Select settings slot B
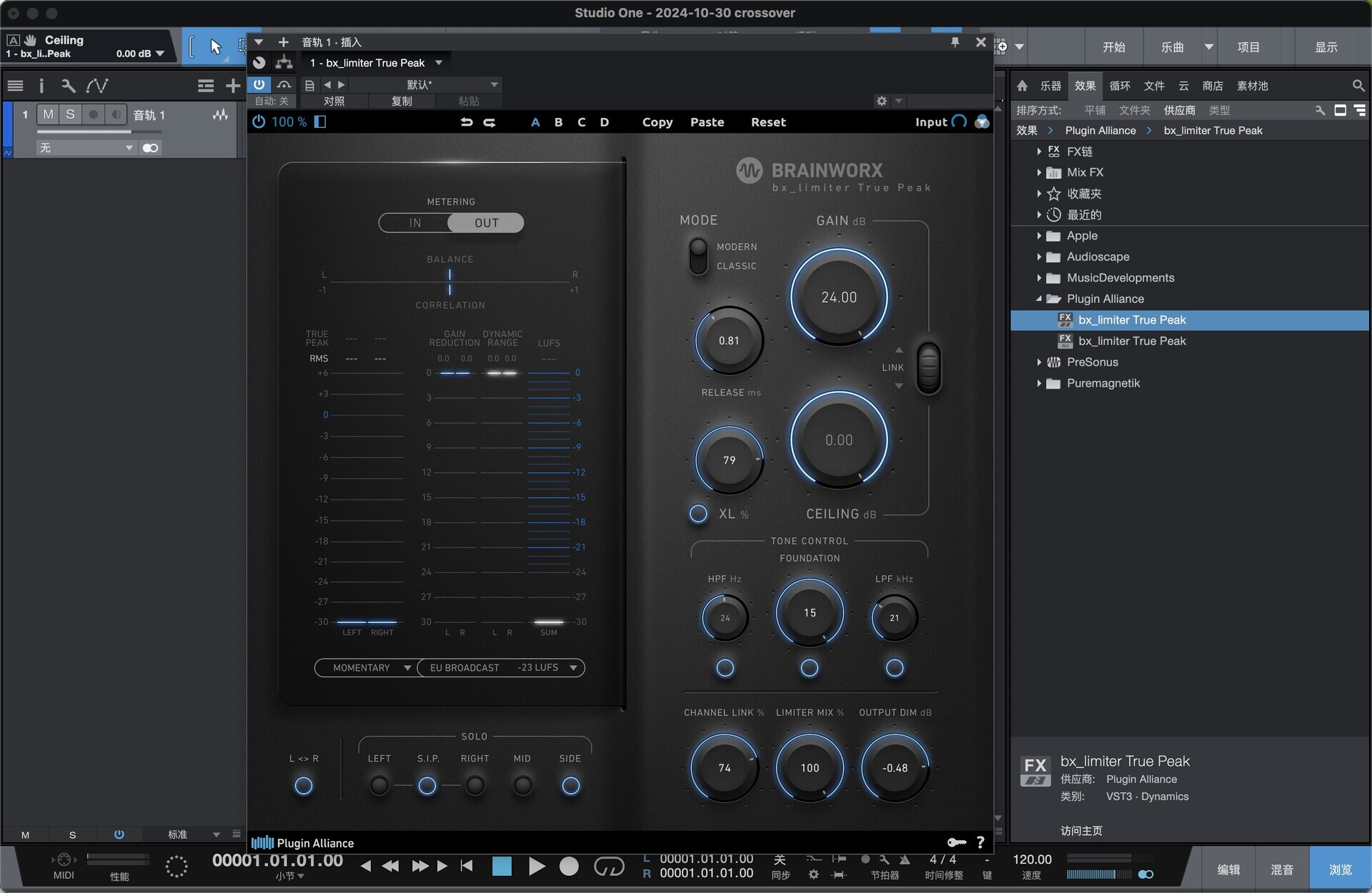 point(558,122)
